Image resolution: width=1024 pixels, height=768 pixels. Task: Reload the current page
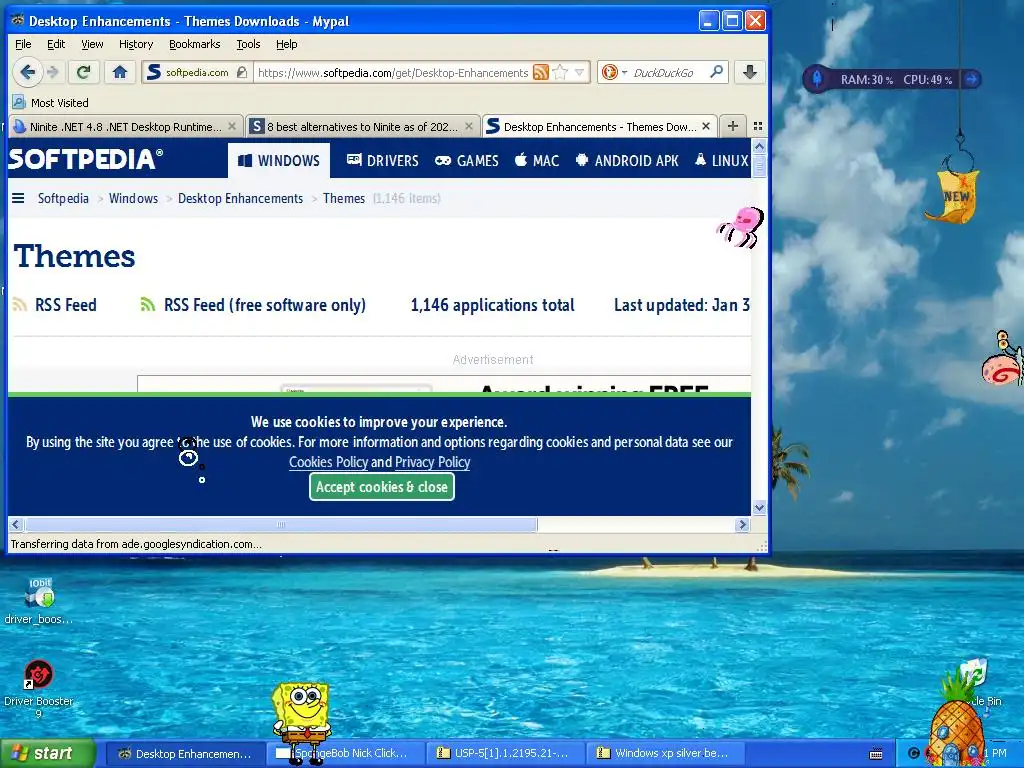(83, 72)
